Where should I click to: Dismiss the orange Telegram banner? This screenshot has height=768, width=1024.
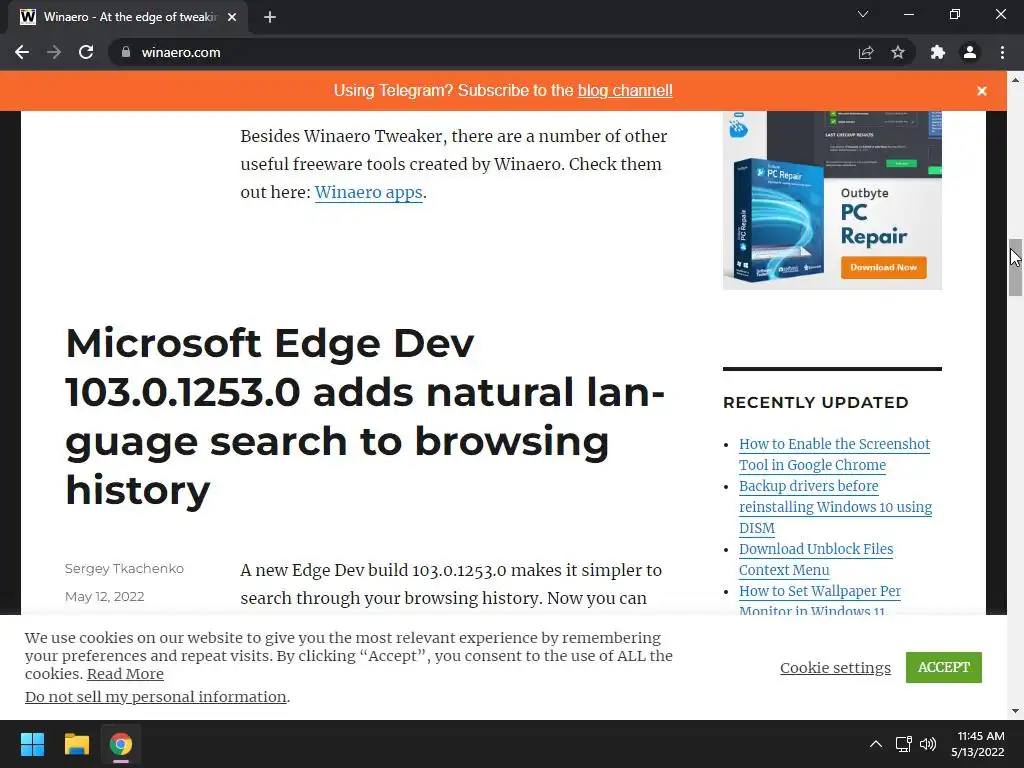tap(982, 91)
